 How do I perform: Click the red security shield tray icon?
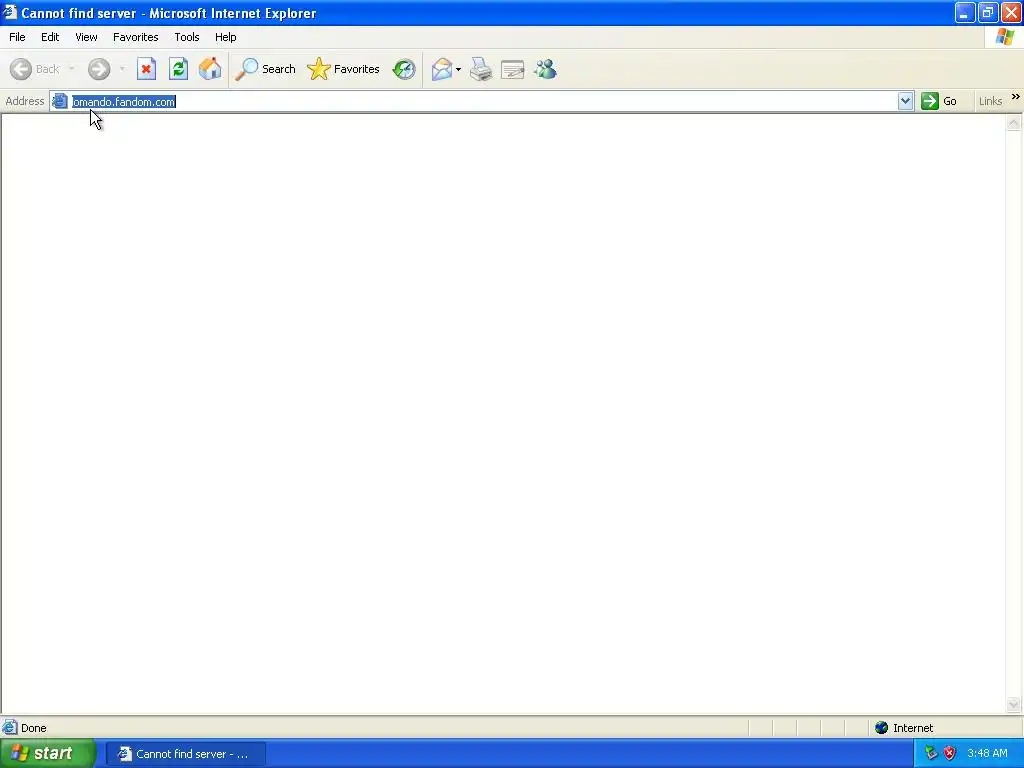[x=950, y=754]
